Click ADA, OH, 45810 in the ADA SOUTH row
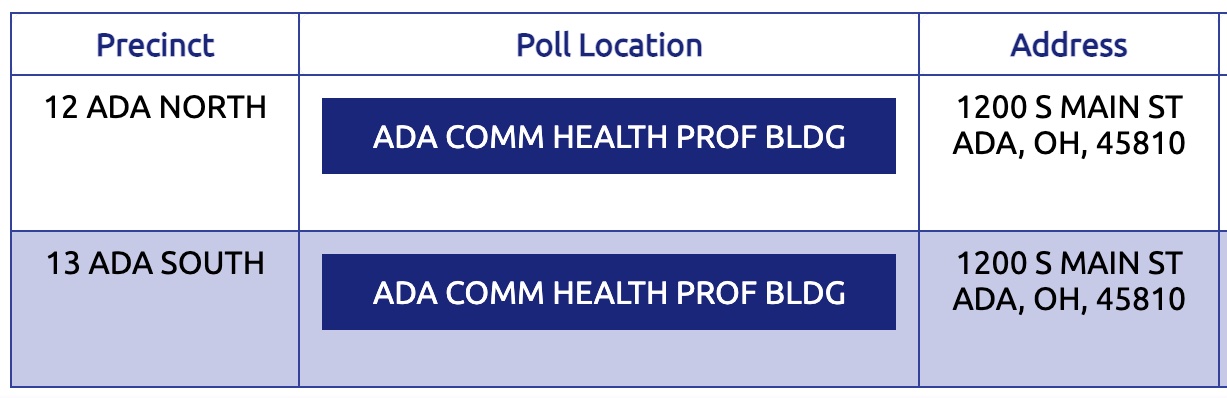 (1069, 299)
